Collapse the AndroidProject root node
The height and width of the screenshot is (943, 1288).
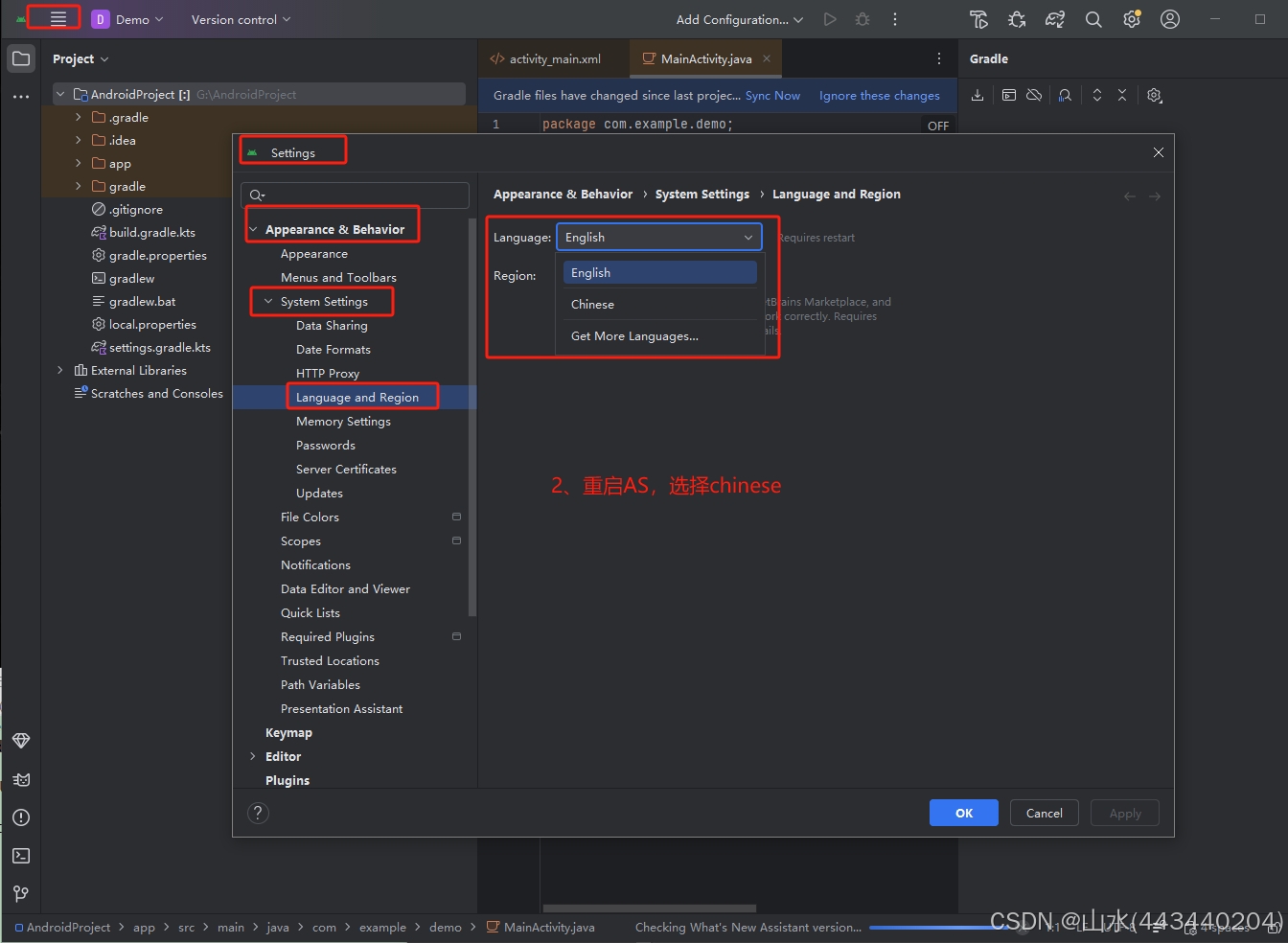point(60,94)
